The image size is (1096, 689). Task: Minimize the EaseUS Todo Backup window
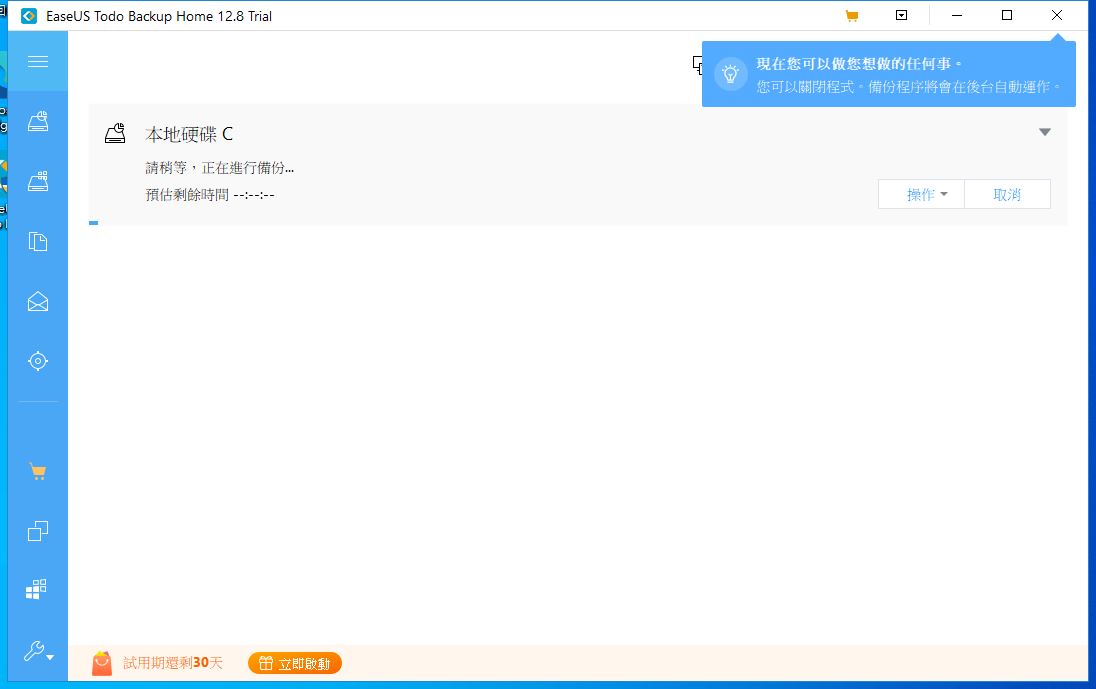957,15
